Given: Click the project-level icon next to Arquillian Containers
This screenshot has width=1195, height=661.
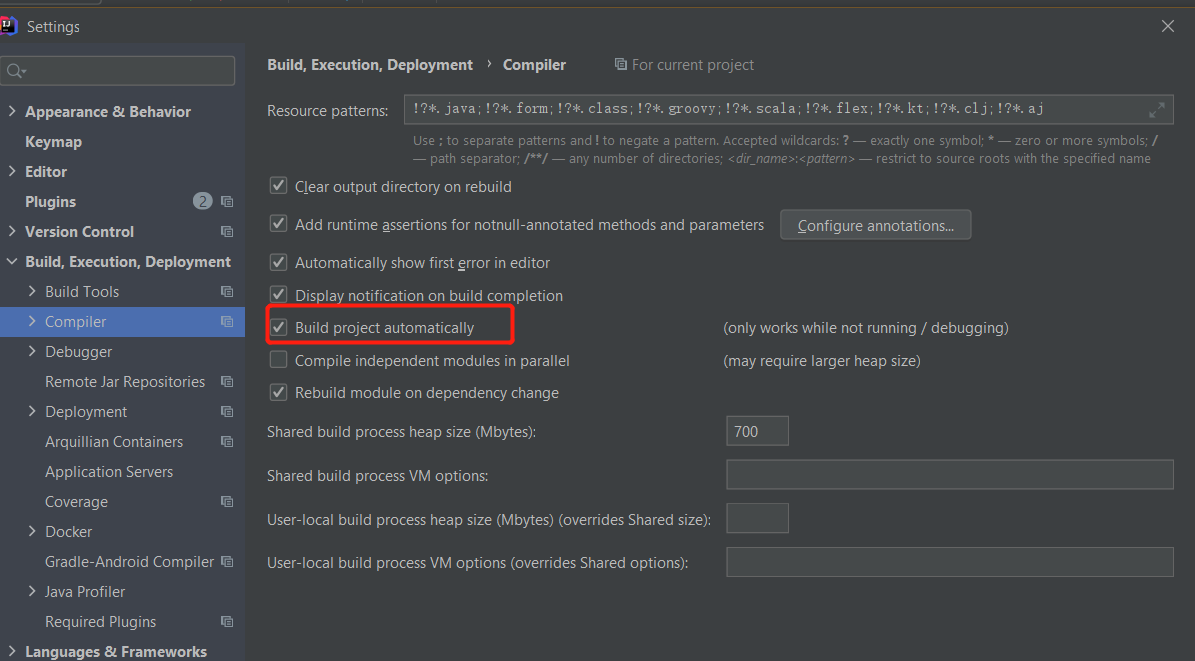Looking at the screenshot, I should tap(226, 441).
